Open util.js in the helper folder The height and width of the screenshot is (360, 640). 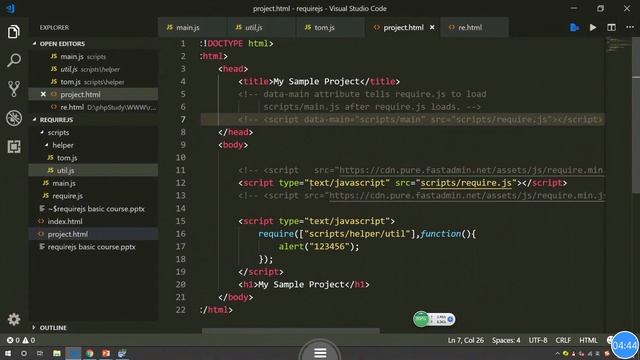(x=93, y=170)
